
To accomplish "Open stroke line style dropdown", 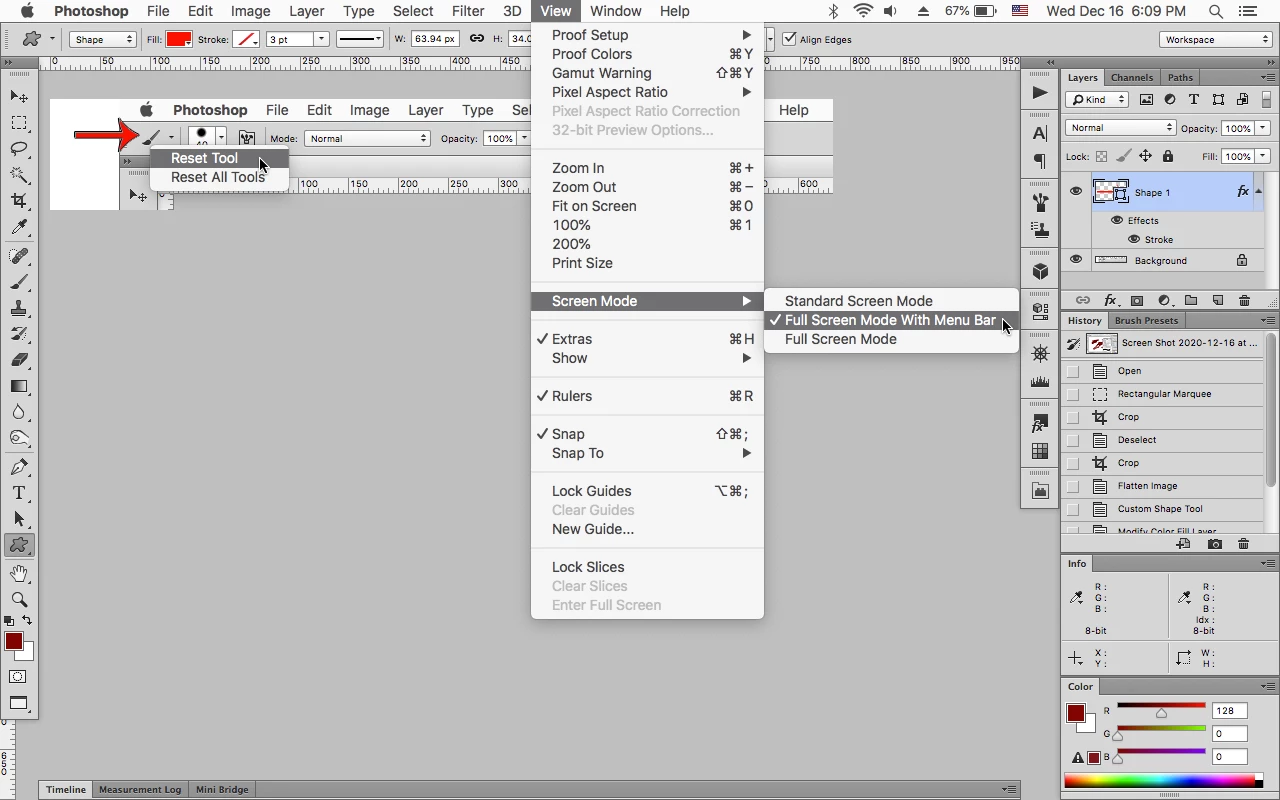I will click(360, 39).
